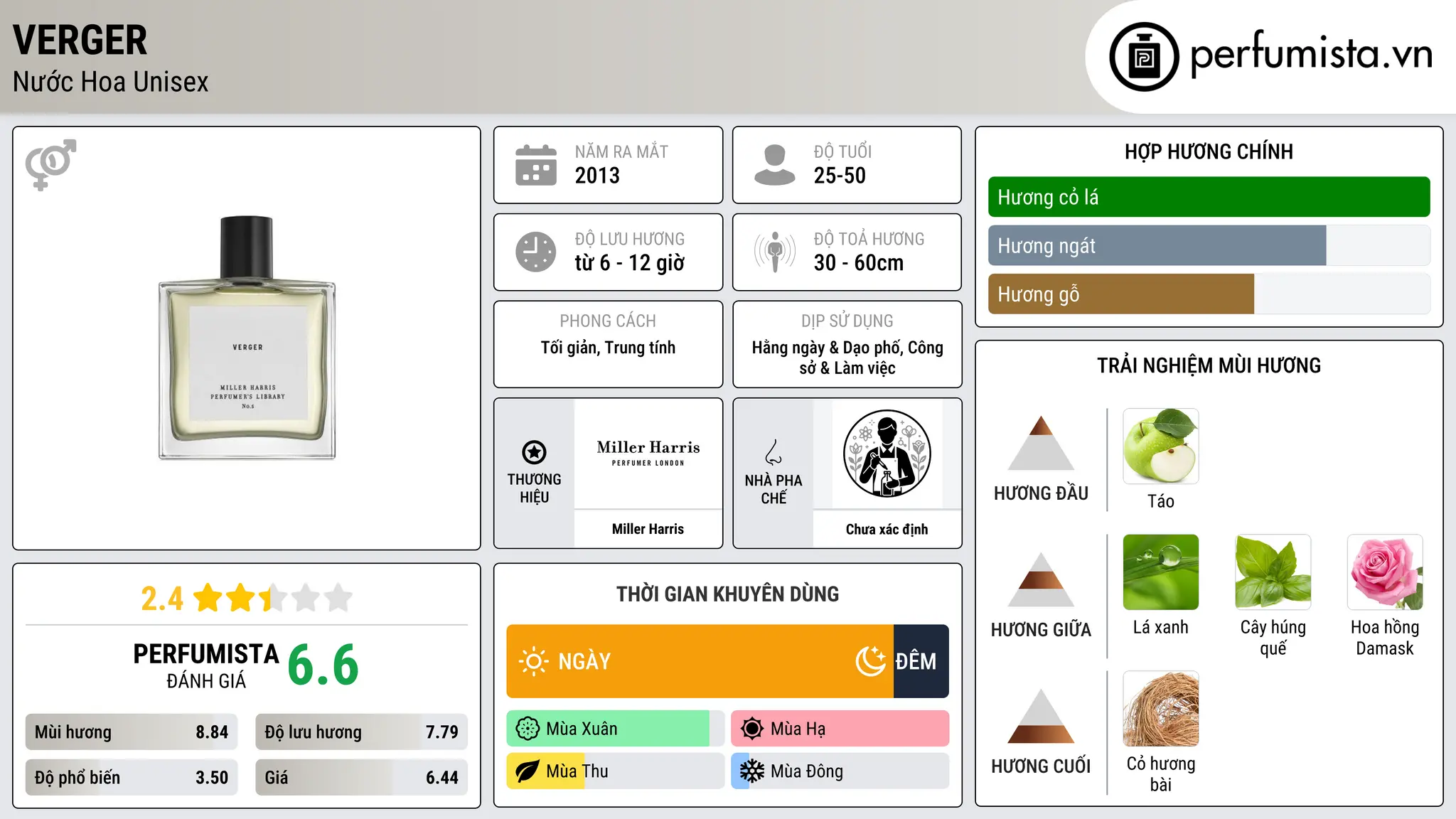Click the star rating row beside 2.4

[x=272, y=598]
